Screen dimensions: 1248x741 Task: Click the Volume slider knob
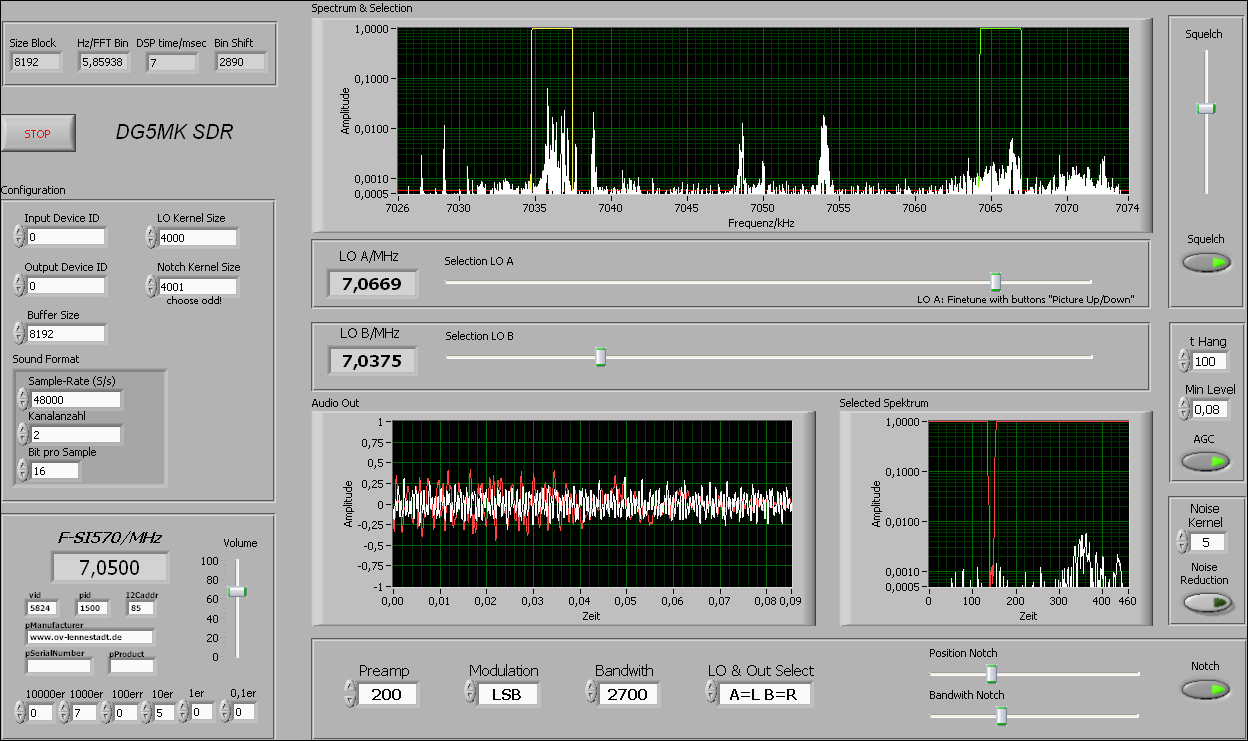[x=237, y=591]
